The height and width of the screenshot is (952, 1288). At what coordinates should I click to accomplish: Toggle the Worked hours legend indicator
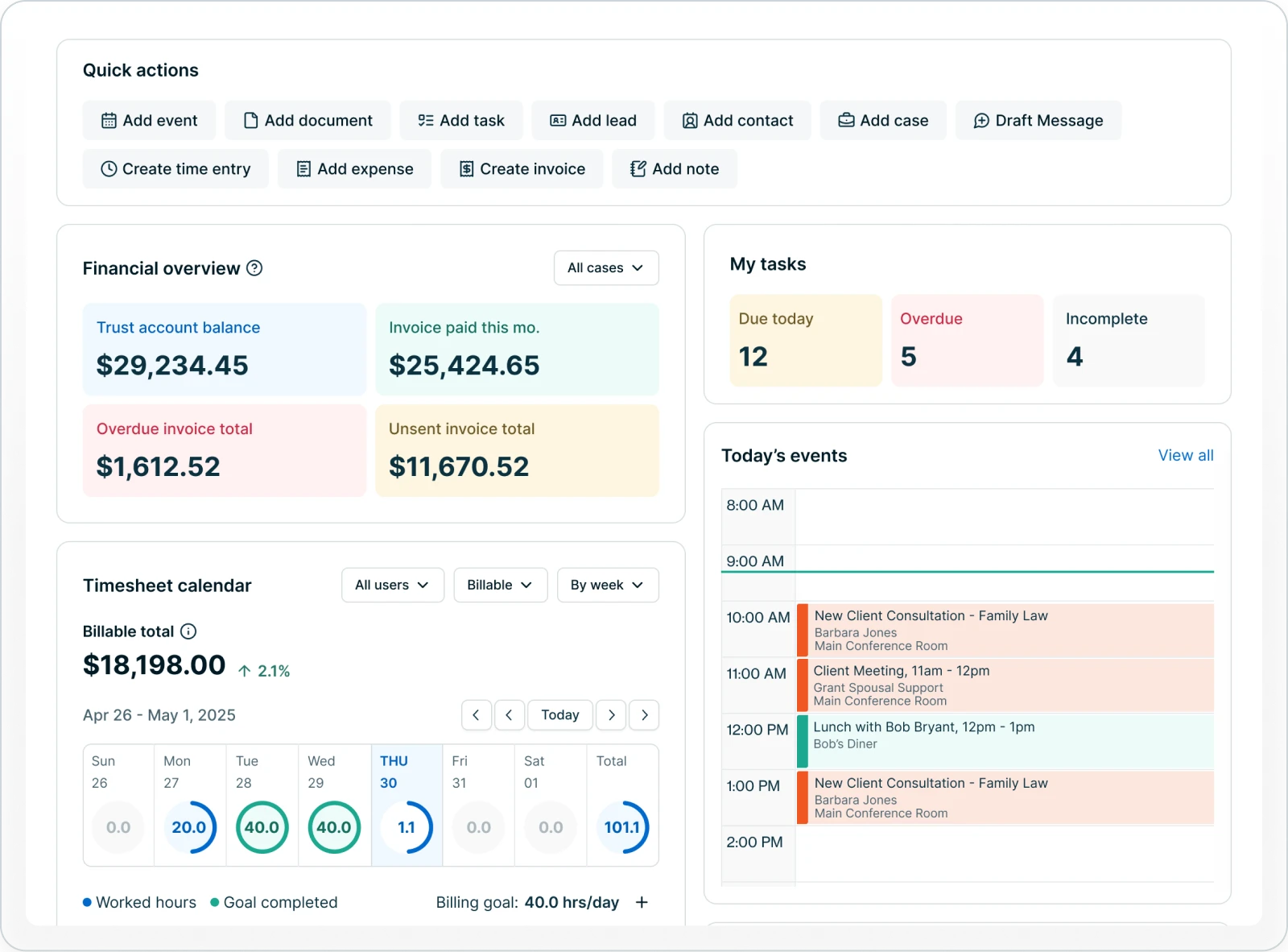(88, 902)
